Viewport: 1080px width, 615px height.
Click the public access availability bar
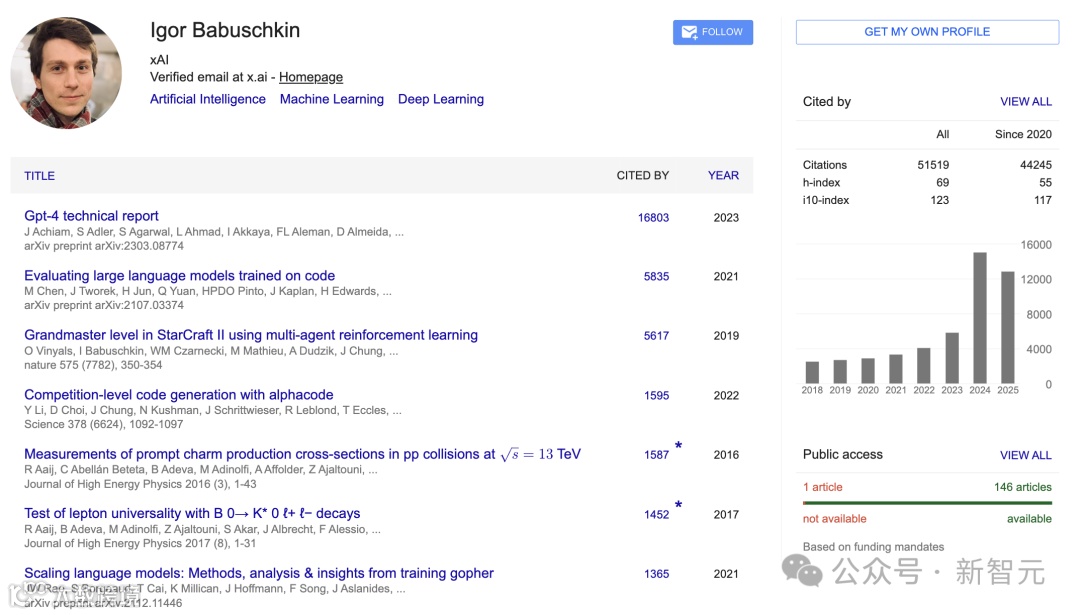[927, 503]
